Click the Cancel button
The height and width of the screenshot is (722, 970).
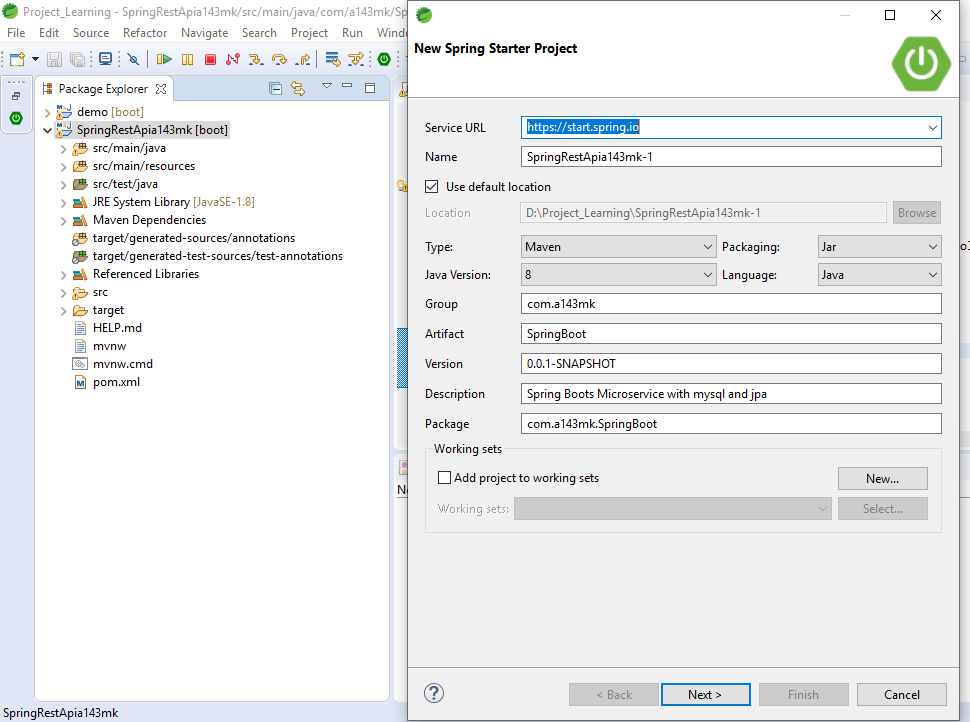(x=901, y=694)
